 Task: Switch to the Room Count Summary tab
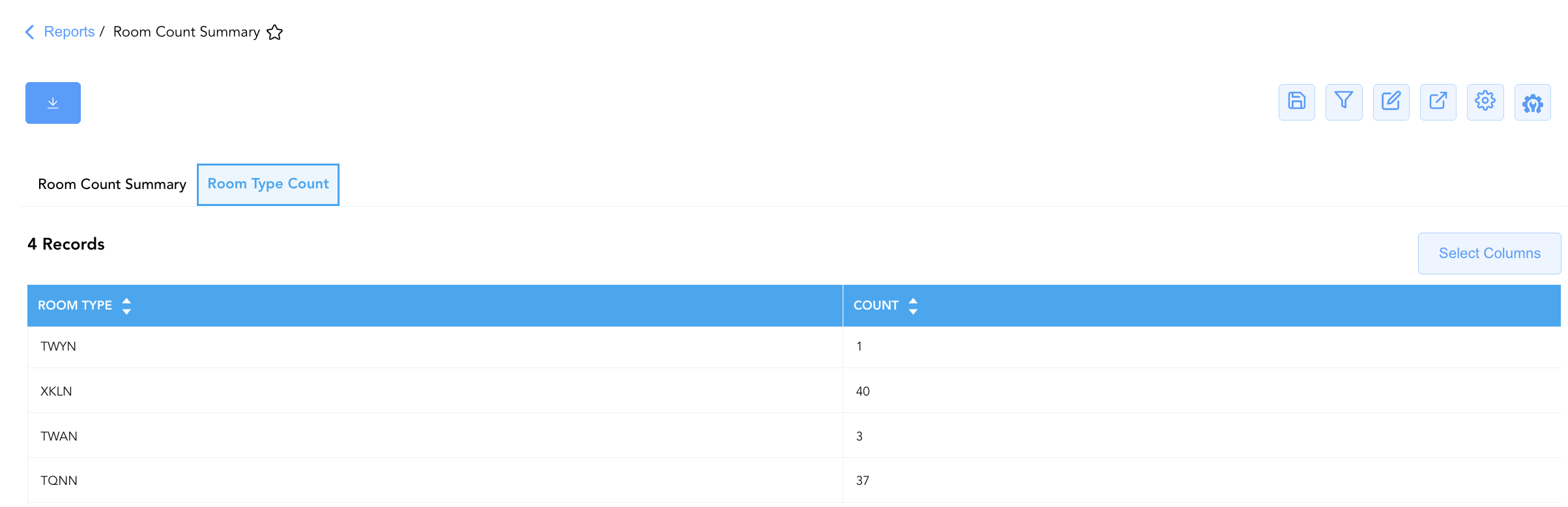coord(112,184)
